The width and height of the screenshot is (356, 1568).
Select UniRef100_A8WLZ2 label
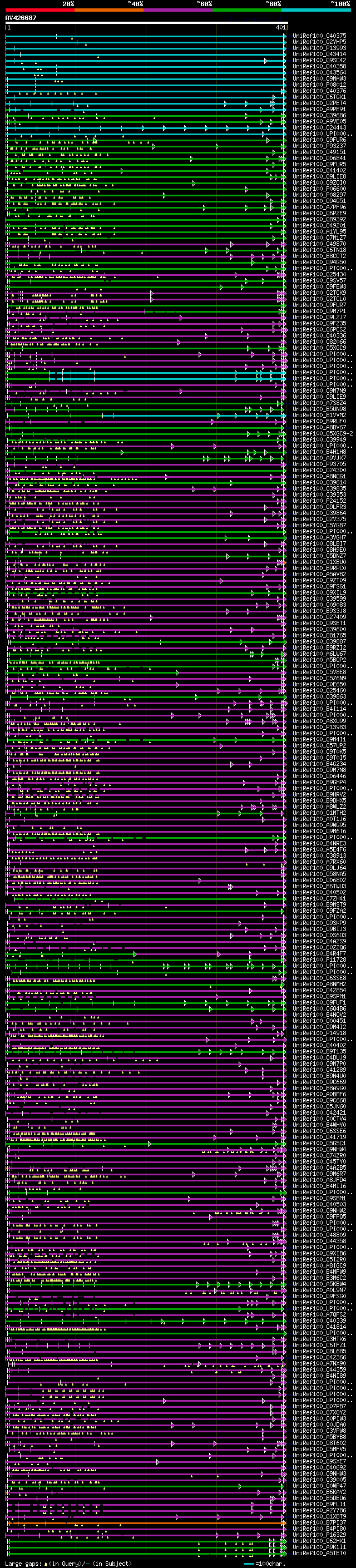click(x=319, y=807)
